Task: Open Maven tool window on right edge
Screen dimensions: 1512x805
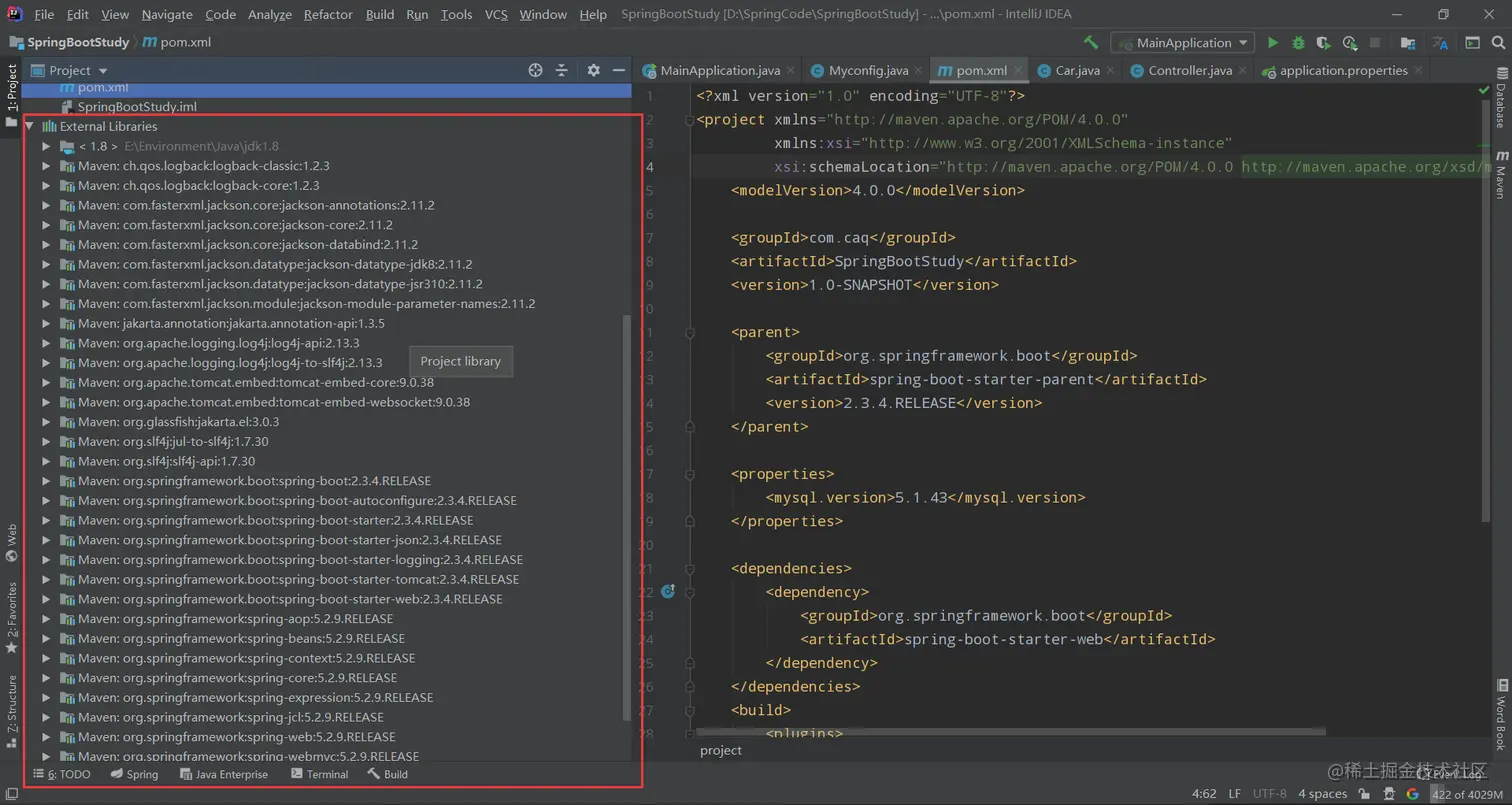Action: [x=1501, y=174]
